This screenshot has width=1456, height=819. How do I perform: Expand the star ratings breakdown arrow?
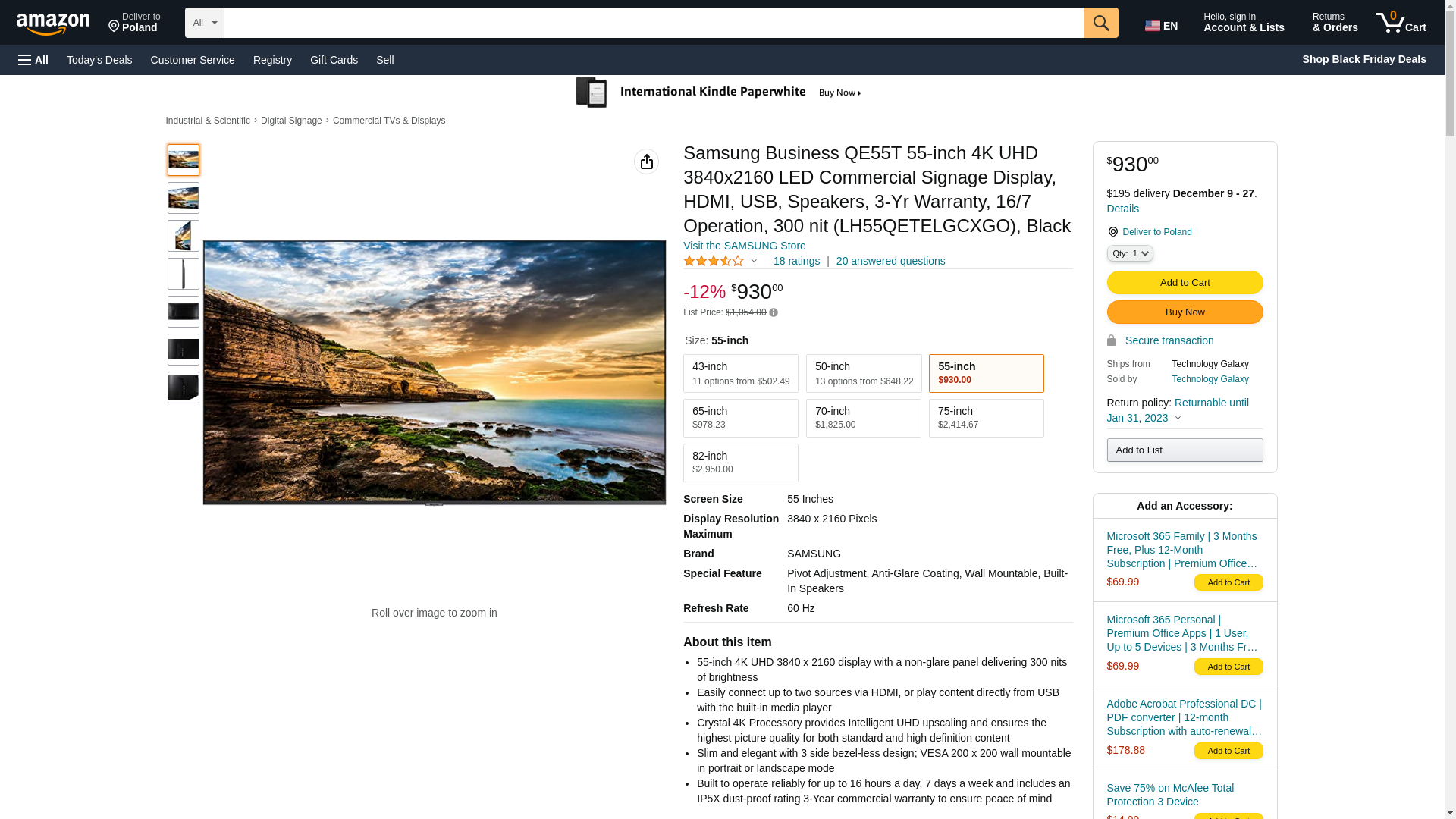coord(754,261)
